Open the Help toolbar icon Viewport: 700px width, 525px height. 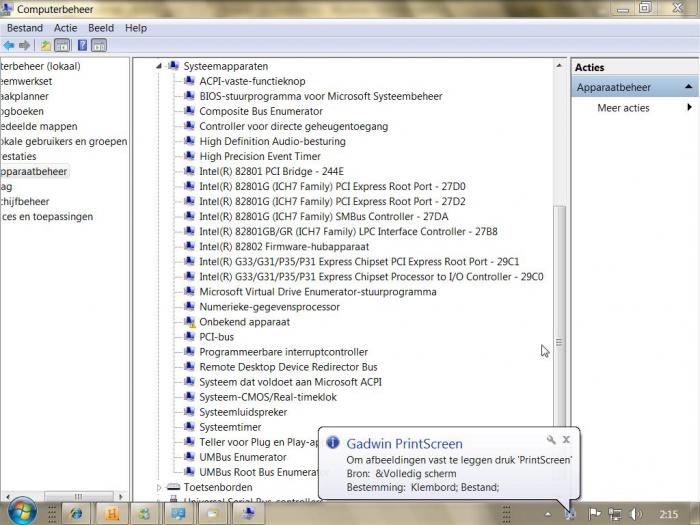click(x=83, y=45)
